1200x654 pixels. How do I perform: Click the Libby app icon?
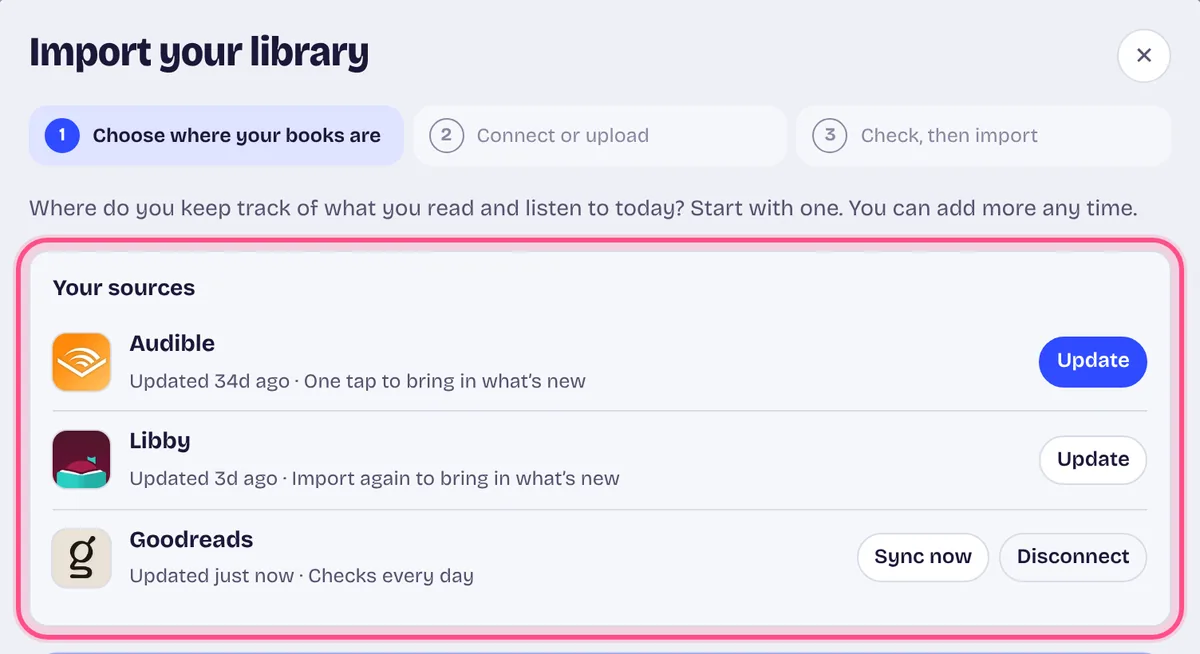pos(81,460)
